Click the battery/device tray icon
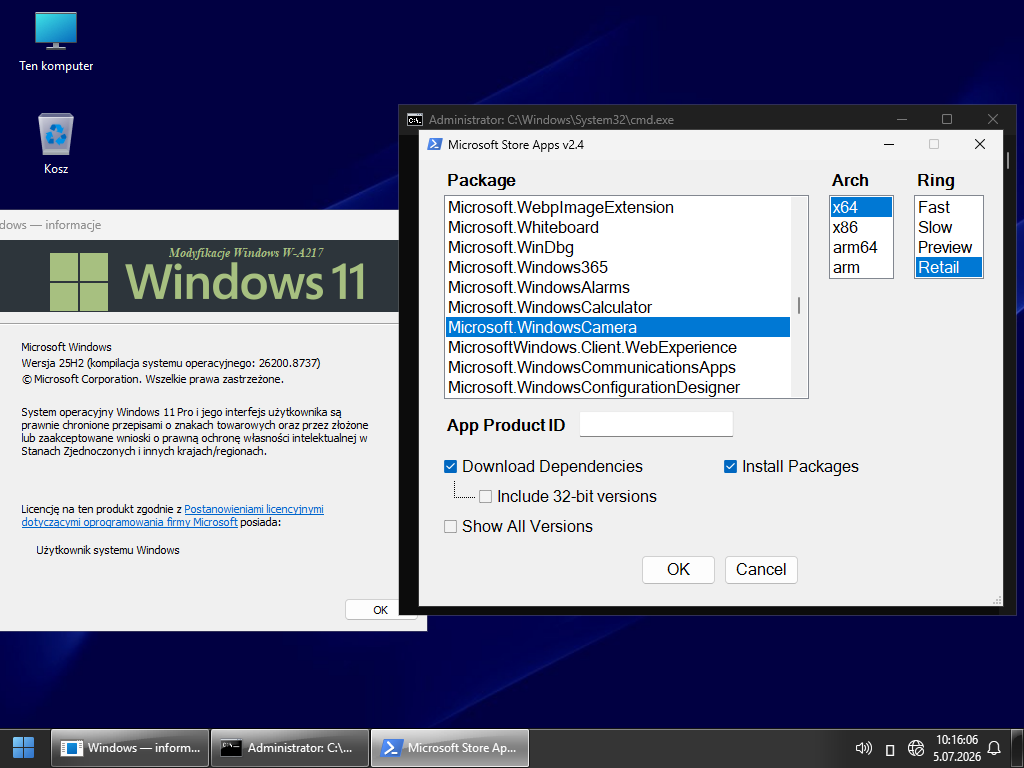The image size is (1024, 768). pos(889,749)
